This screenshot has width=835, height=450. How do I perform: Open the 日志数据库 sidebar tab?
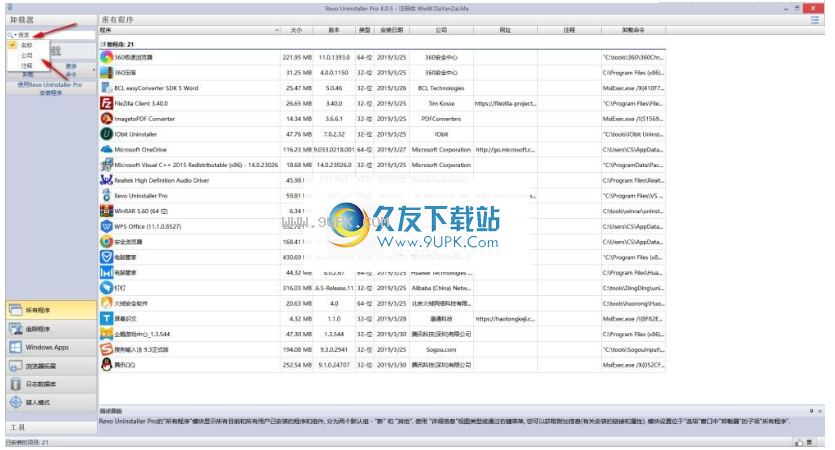click(51, 384)
